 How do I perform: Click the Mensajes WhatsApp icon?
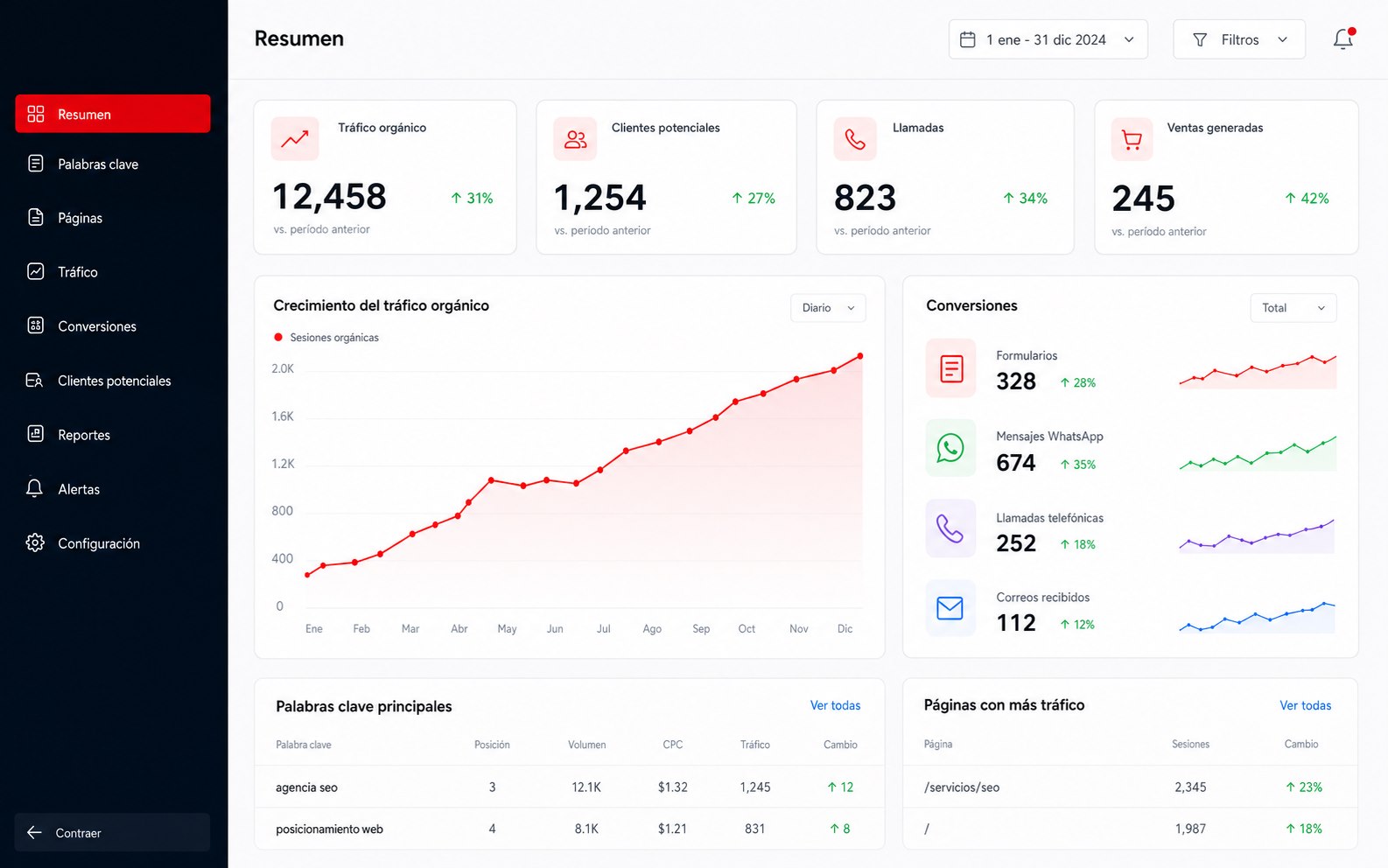click(x=950, y=448)
